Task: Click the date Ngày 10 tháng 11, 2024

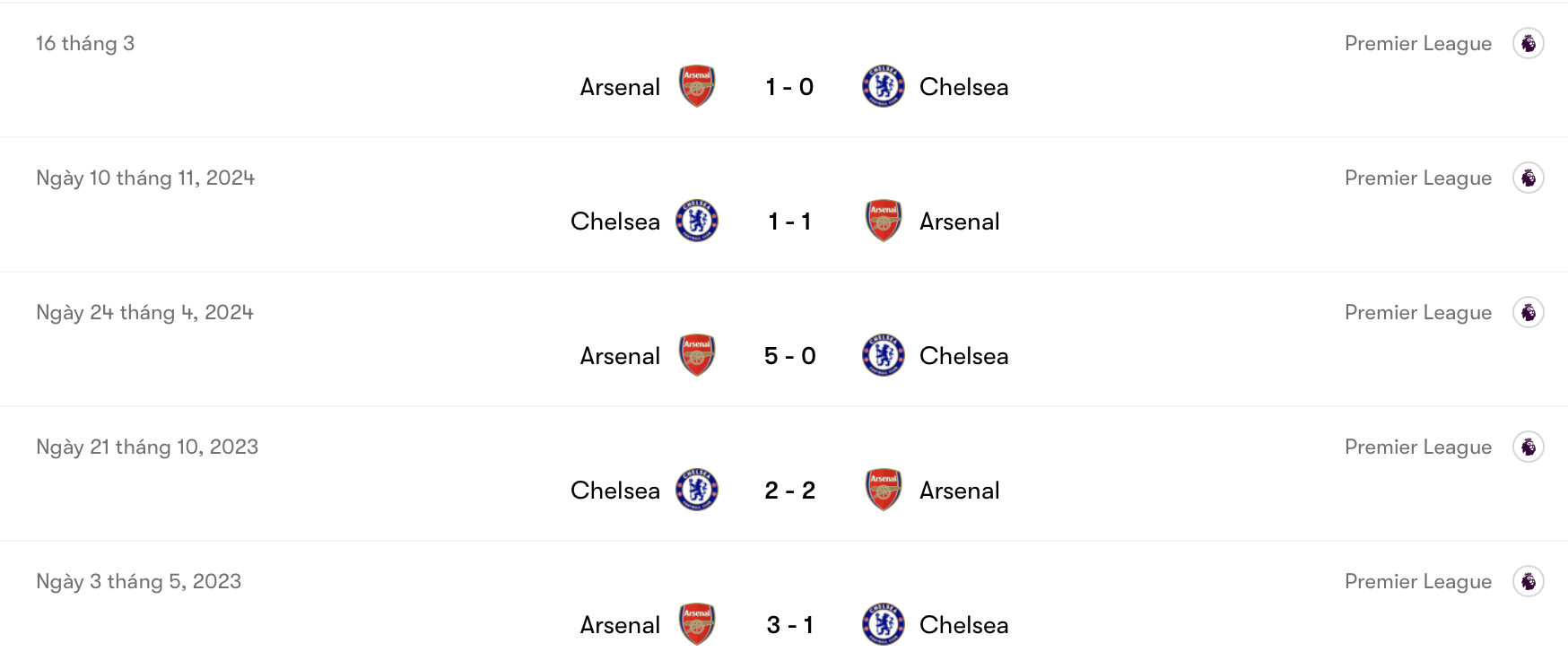Action: pyautogui.click(x=144, y=178)
